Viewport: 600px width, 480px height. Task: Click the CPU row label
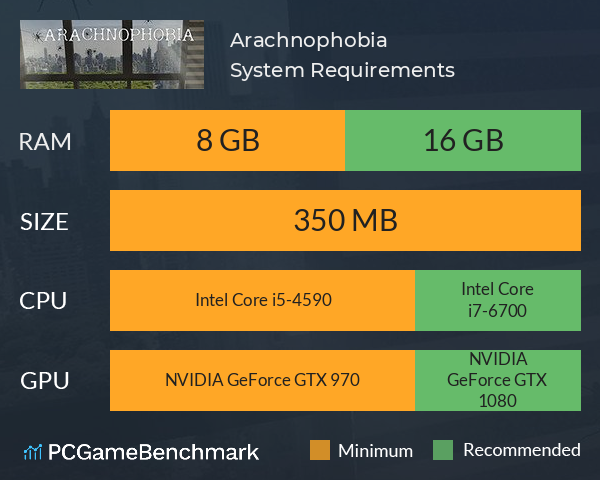[43, 301]
